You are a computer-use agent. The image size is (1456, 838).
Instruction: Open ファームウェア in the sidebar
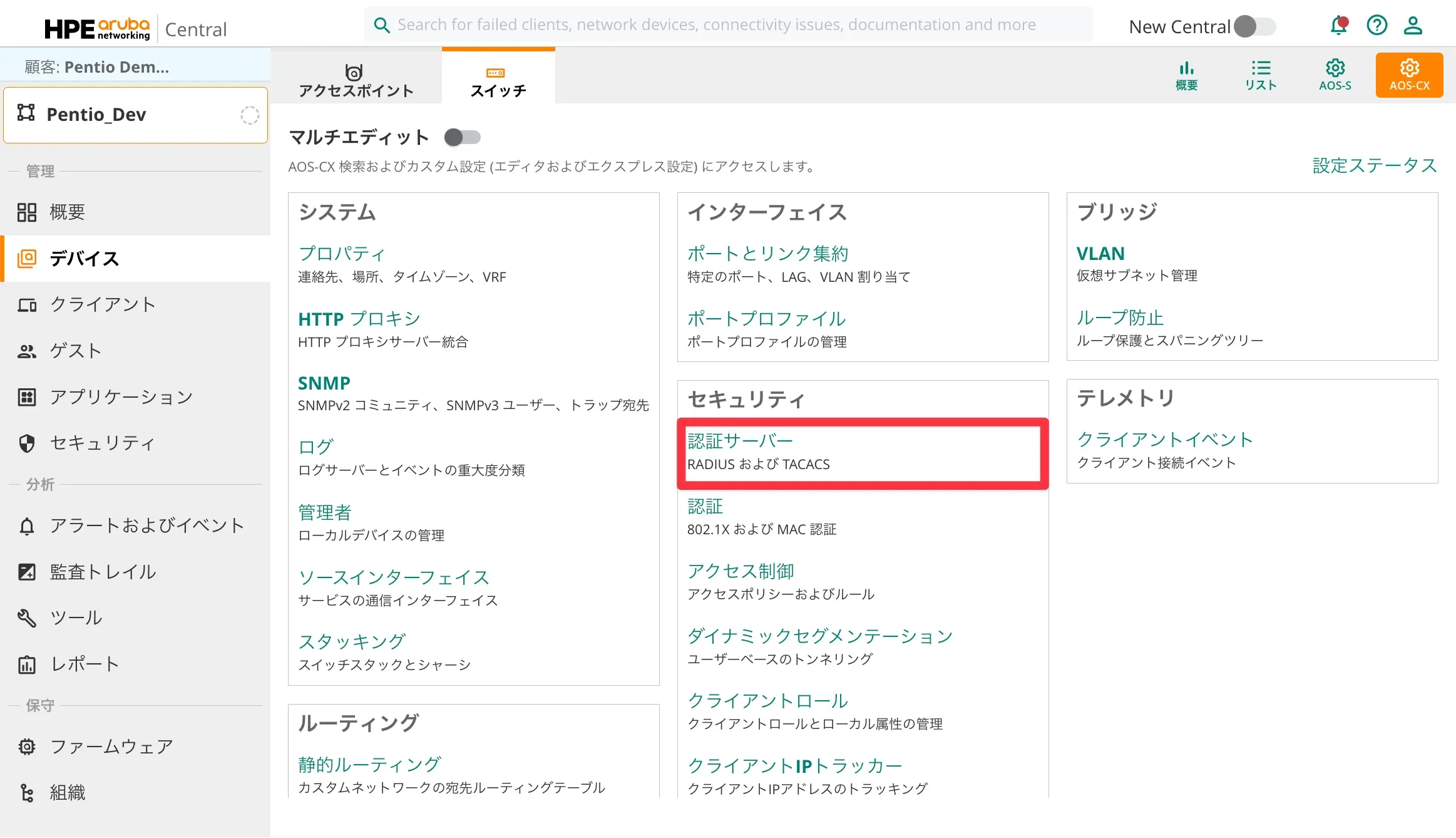point(111,747)
